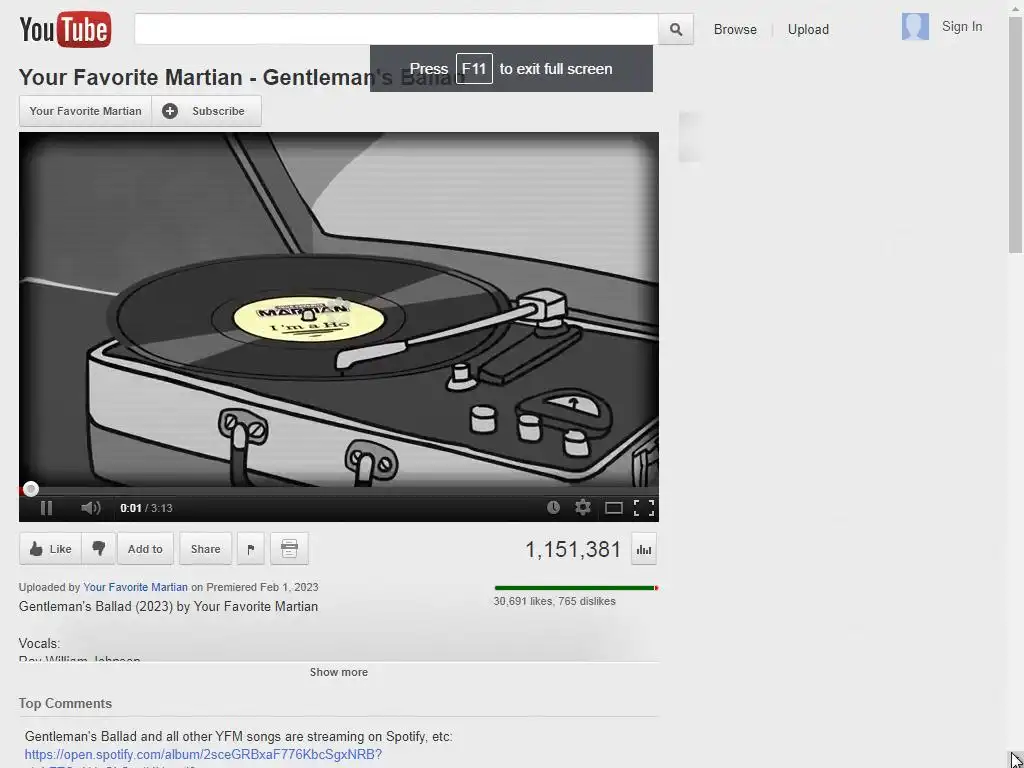Open the transcript icon button
Screen dimensions: 1024x768
click(289, 549)
